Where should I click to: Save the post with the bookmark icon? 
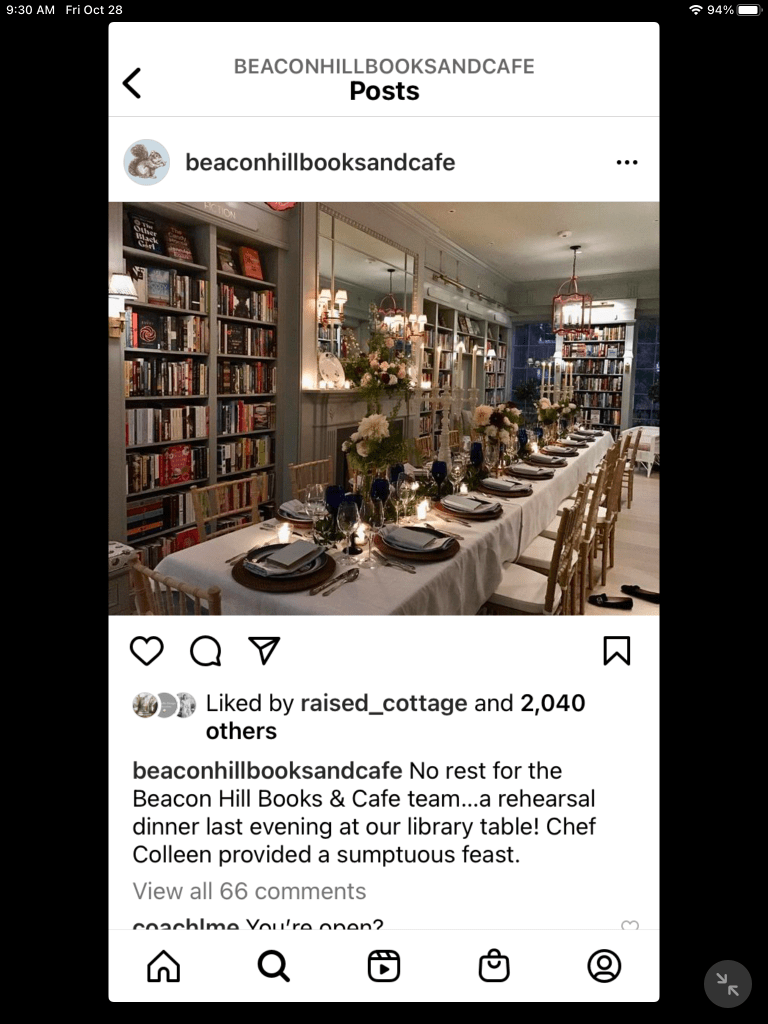coord(616,650)
